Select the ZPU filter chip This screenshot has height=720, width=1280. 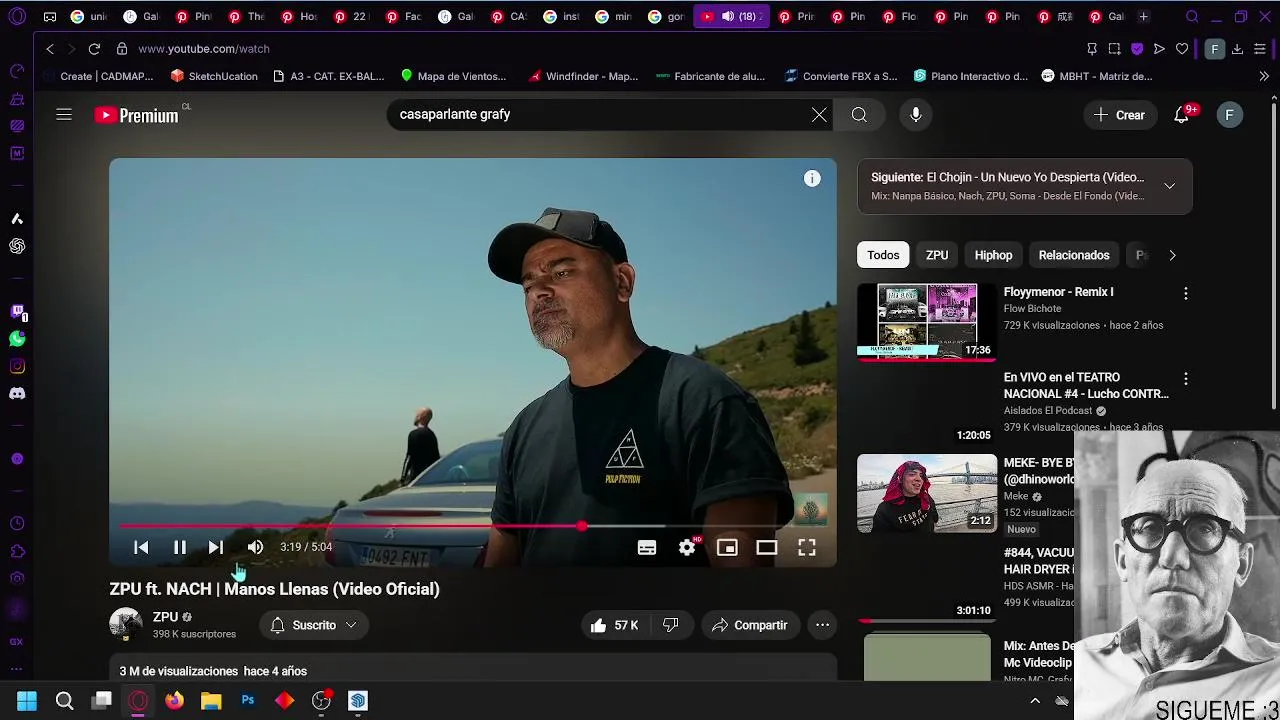point(937,255)
